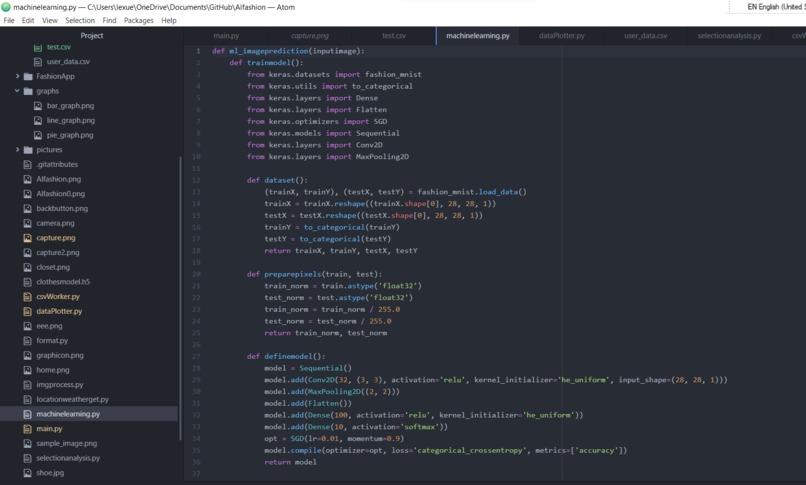Open the Selection menu
Image resolution: width=806 pixels, height=485 pixels.
pyautogui.click(x=80, y=21)
